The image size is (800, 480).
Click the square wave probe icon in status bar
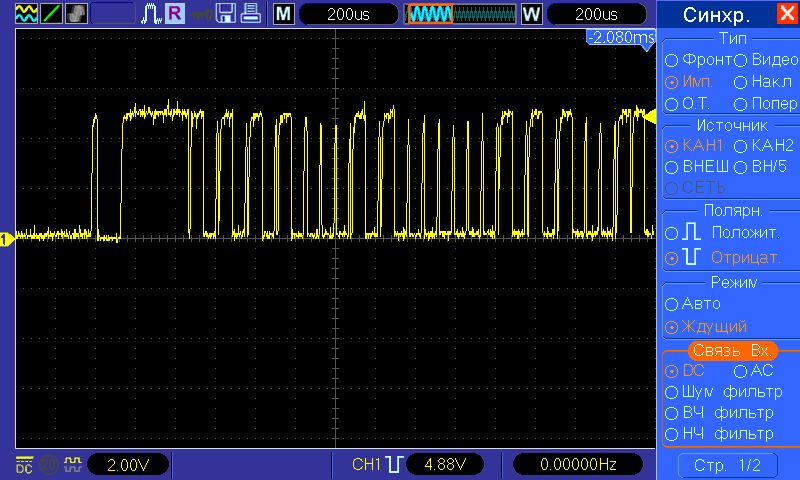pos(72,464)
